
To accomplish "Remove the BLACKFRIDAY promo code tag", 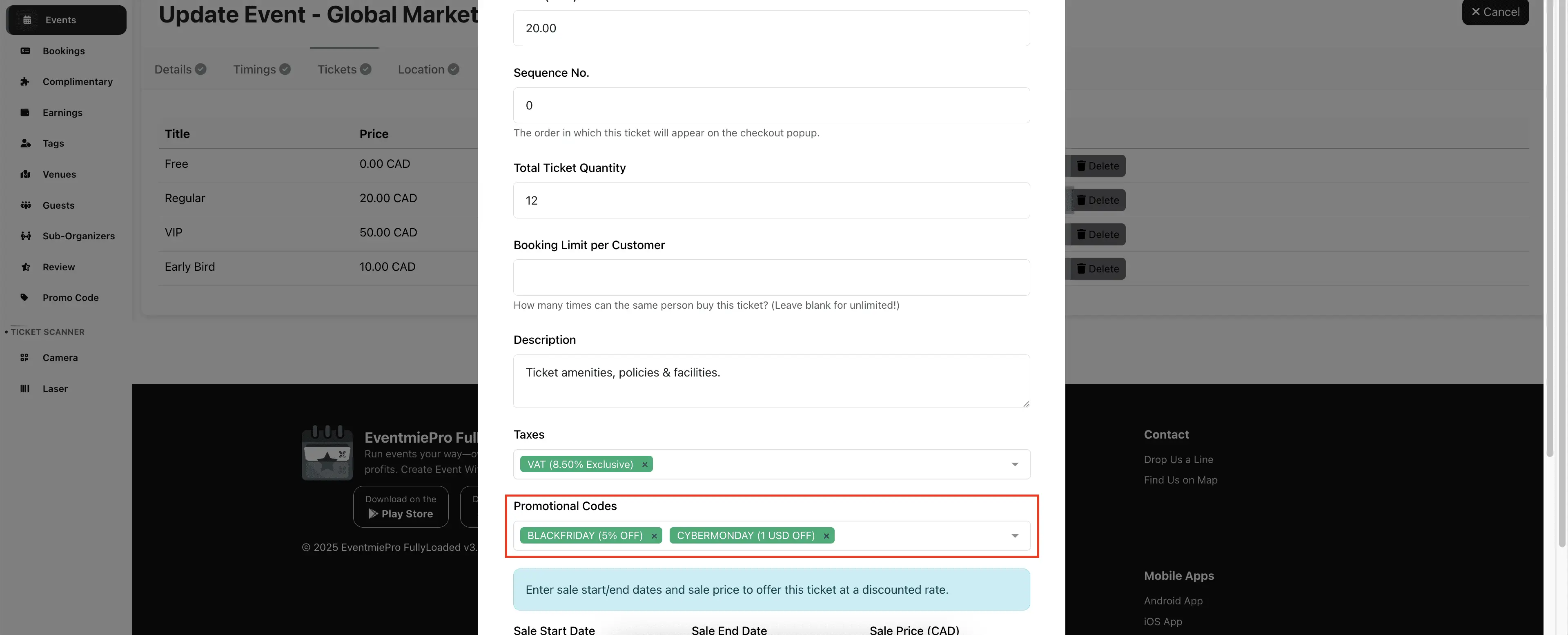I will point(654,536).
